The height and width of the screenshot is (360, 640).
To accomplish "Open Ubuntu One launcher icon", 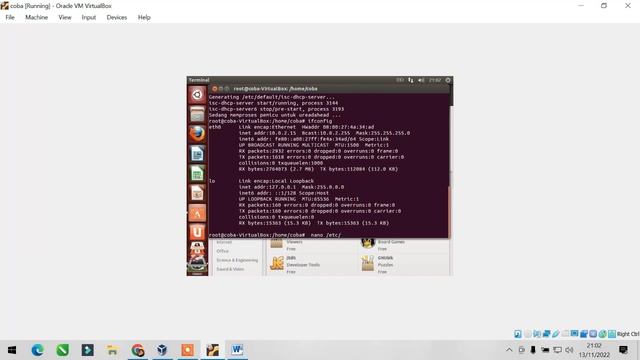I will 197,232.
